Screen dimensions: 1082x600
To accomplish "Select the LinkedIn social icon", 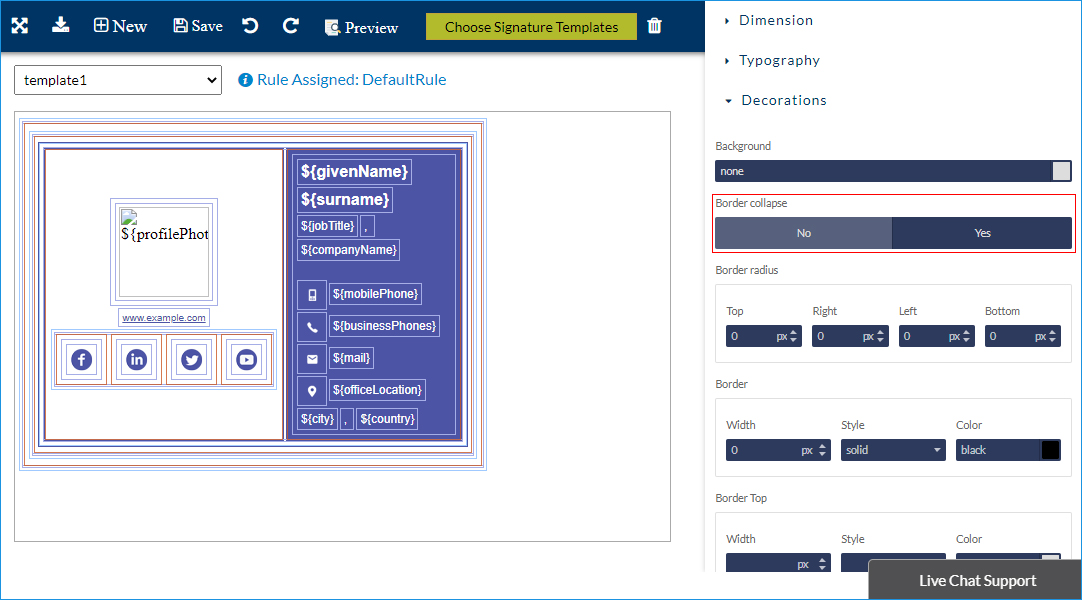I will (137, 359).
